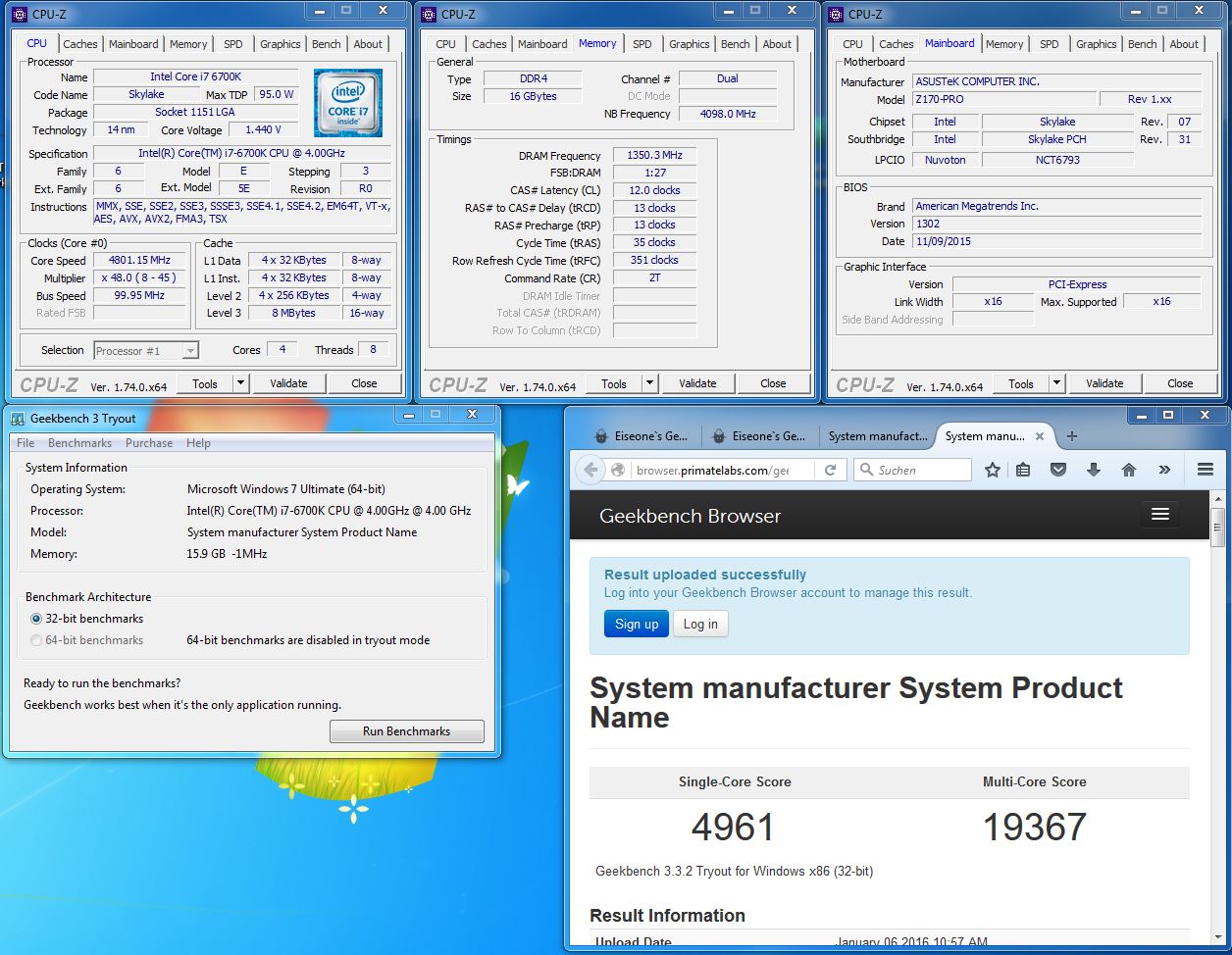This screenshot has height=955, width=1232.
Task: Bookmark this page with the star icon
Action: pyautogui.click(x=992, y=470)
